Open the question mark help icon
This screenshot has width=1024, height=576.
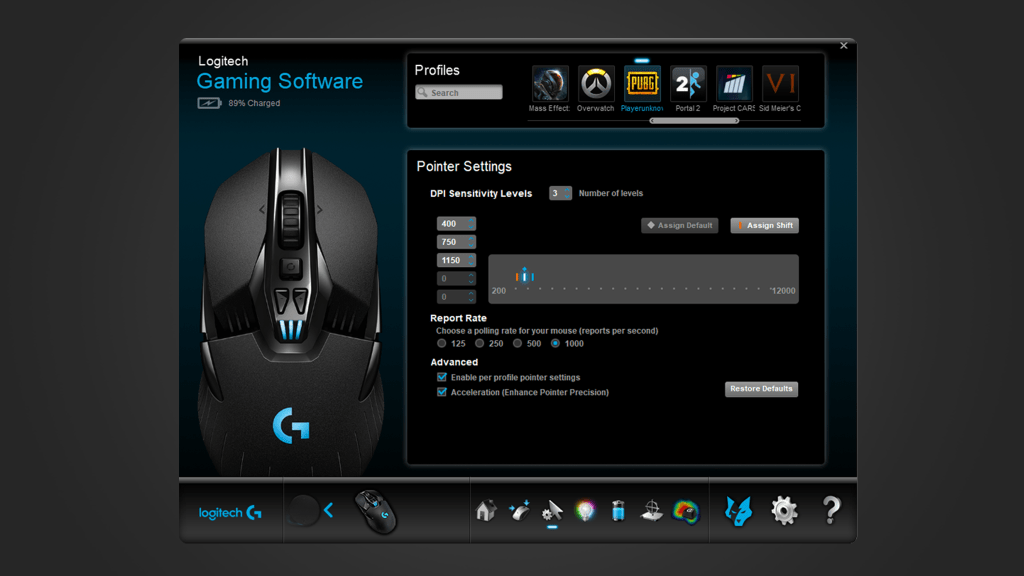(831, 511)
